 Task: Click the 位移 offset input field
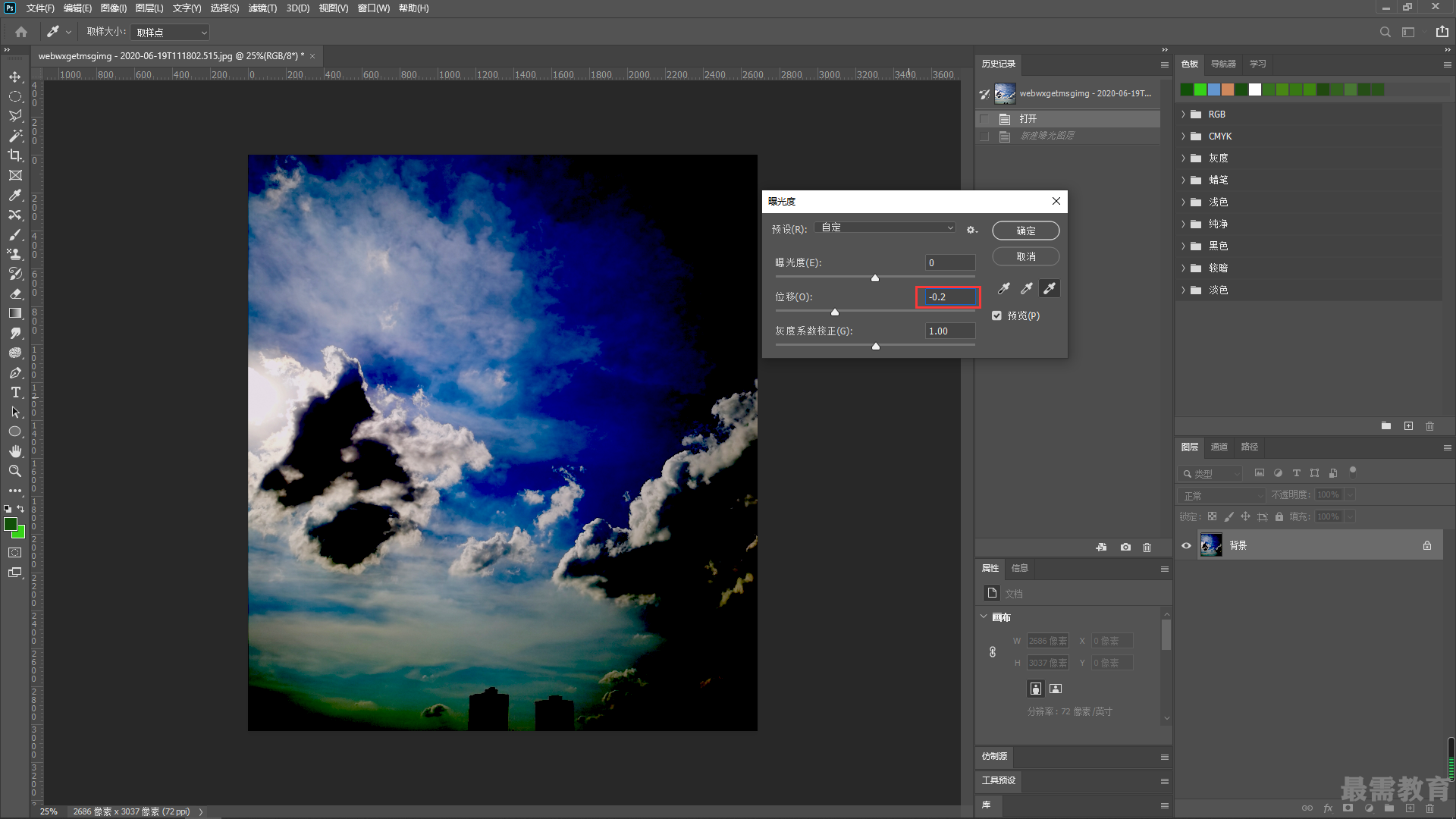point(949,297)
